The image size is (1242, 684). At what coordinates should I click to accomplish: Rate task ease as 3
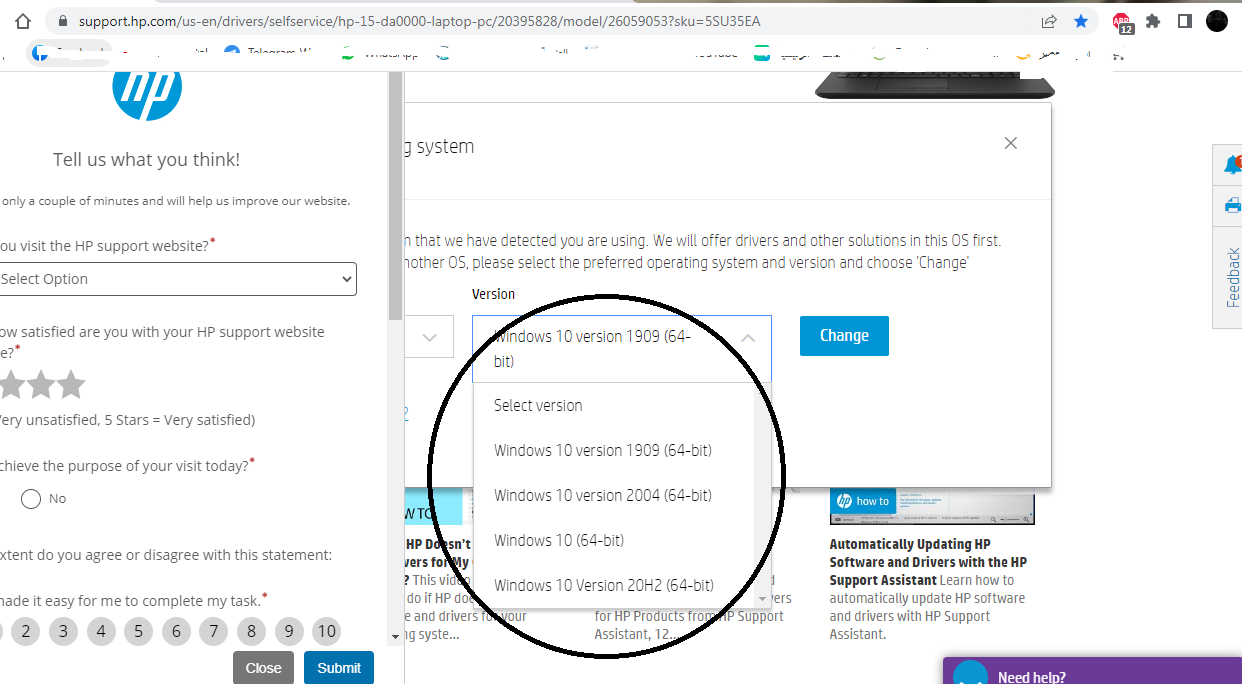pos(63,631)
